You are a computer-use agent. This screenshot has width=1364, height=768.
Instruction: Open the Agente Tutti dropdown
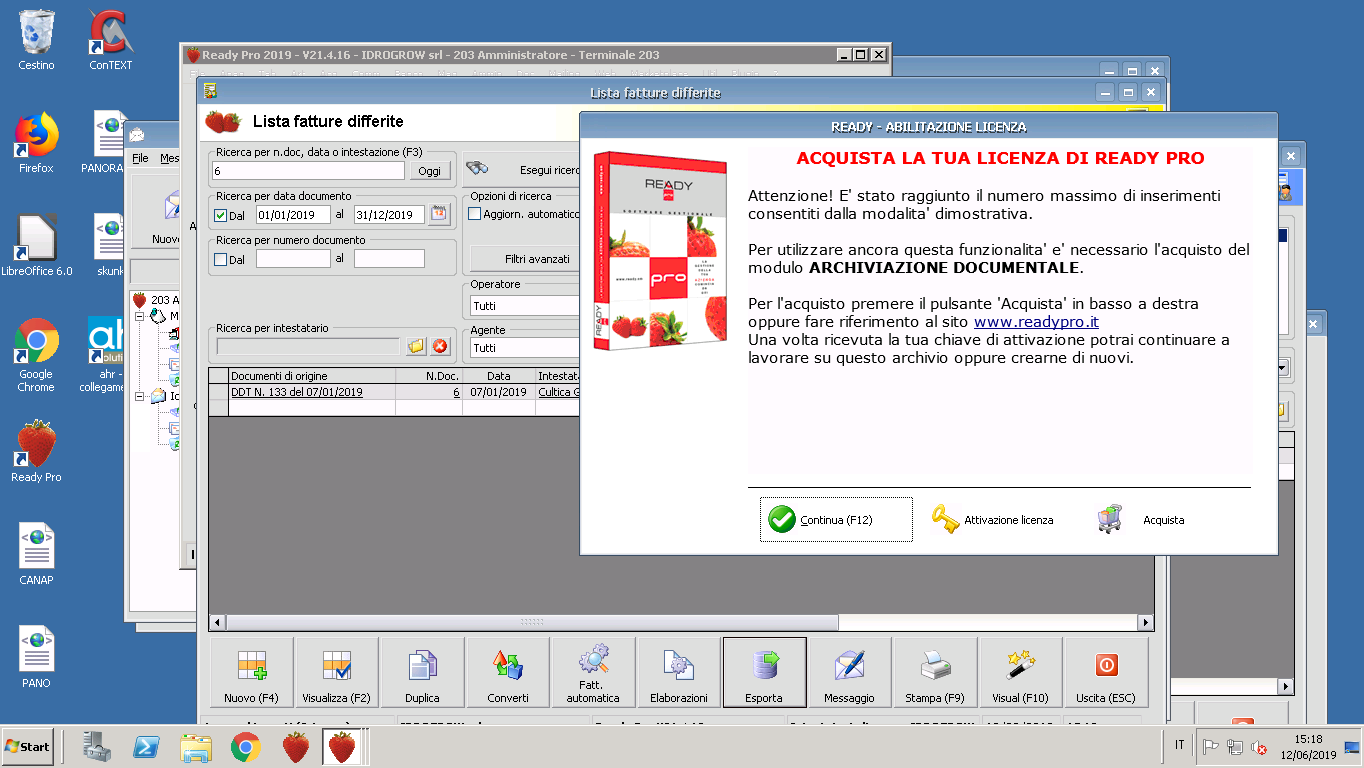524,347
